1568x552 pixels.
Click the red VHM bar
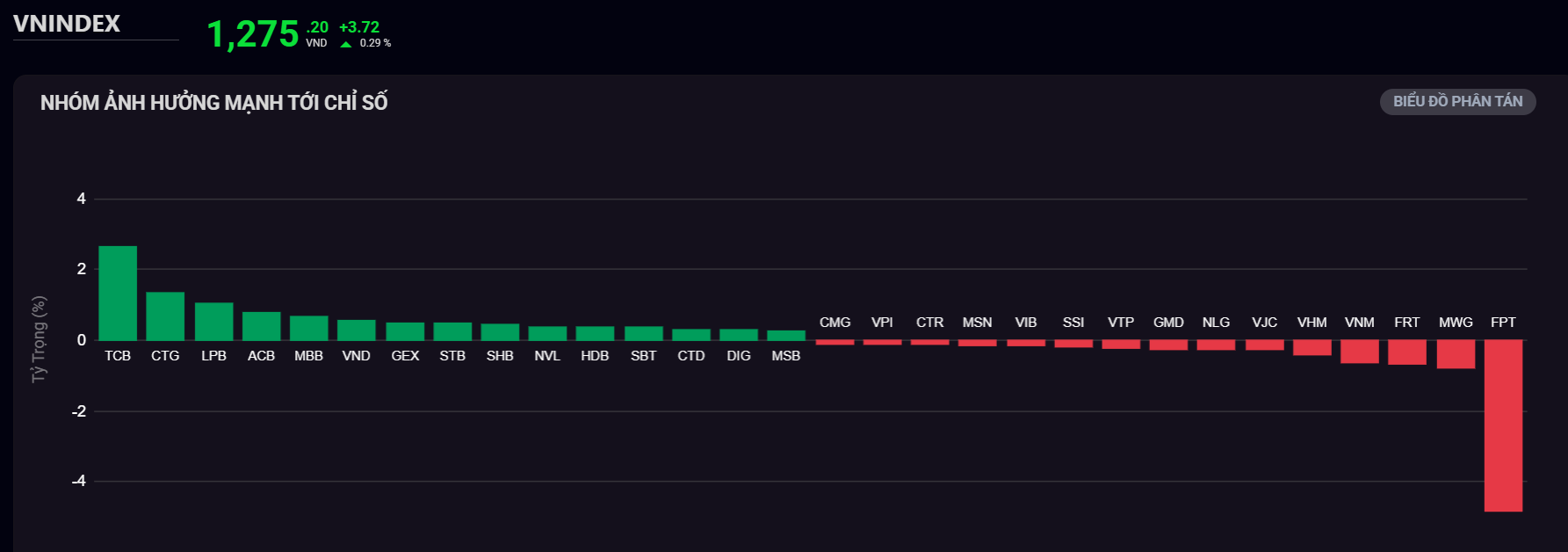point(1312,348)
